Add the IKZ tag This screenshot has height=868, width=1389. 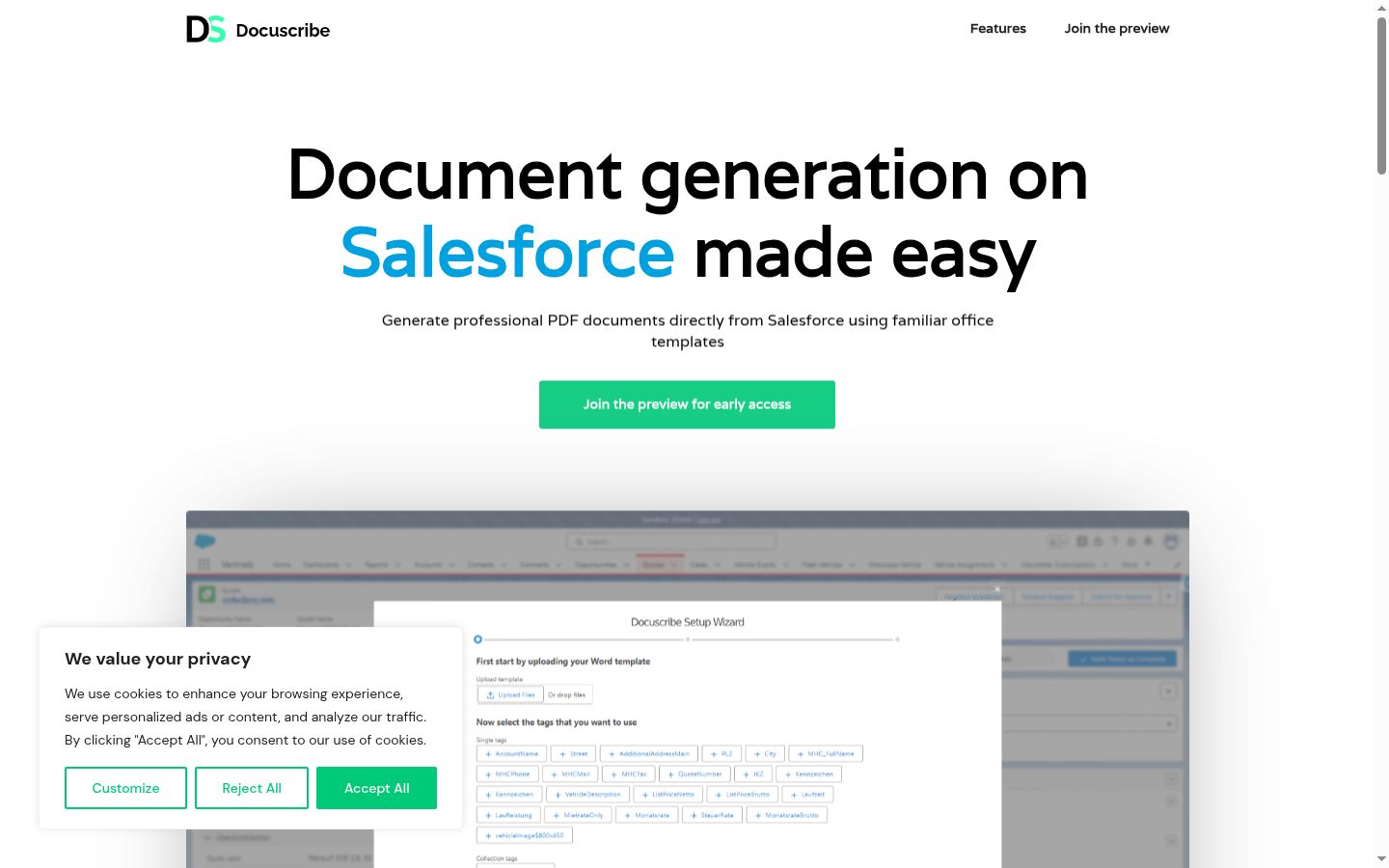coord(753,774)
